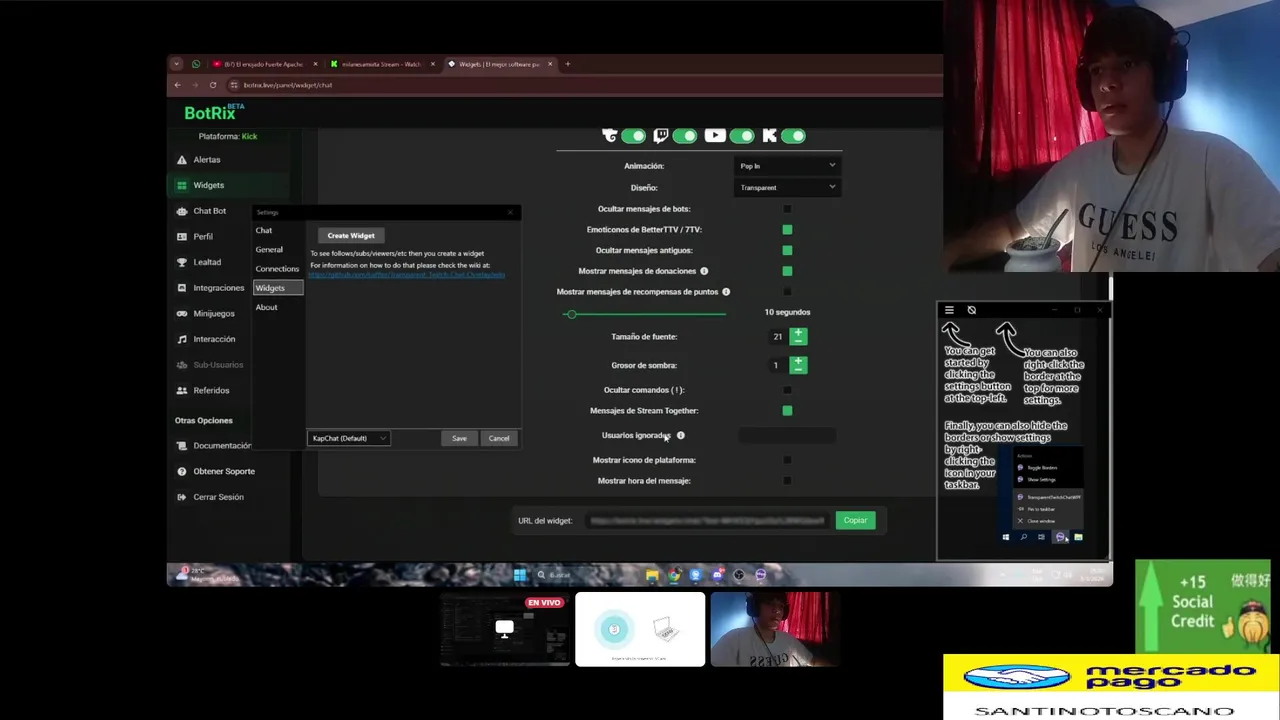Open the wiki GitHub link in Settings
The width and height of the screenshot is (1280, 720).
click(407, 275)
